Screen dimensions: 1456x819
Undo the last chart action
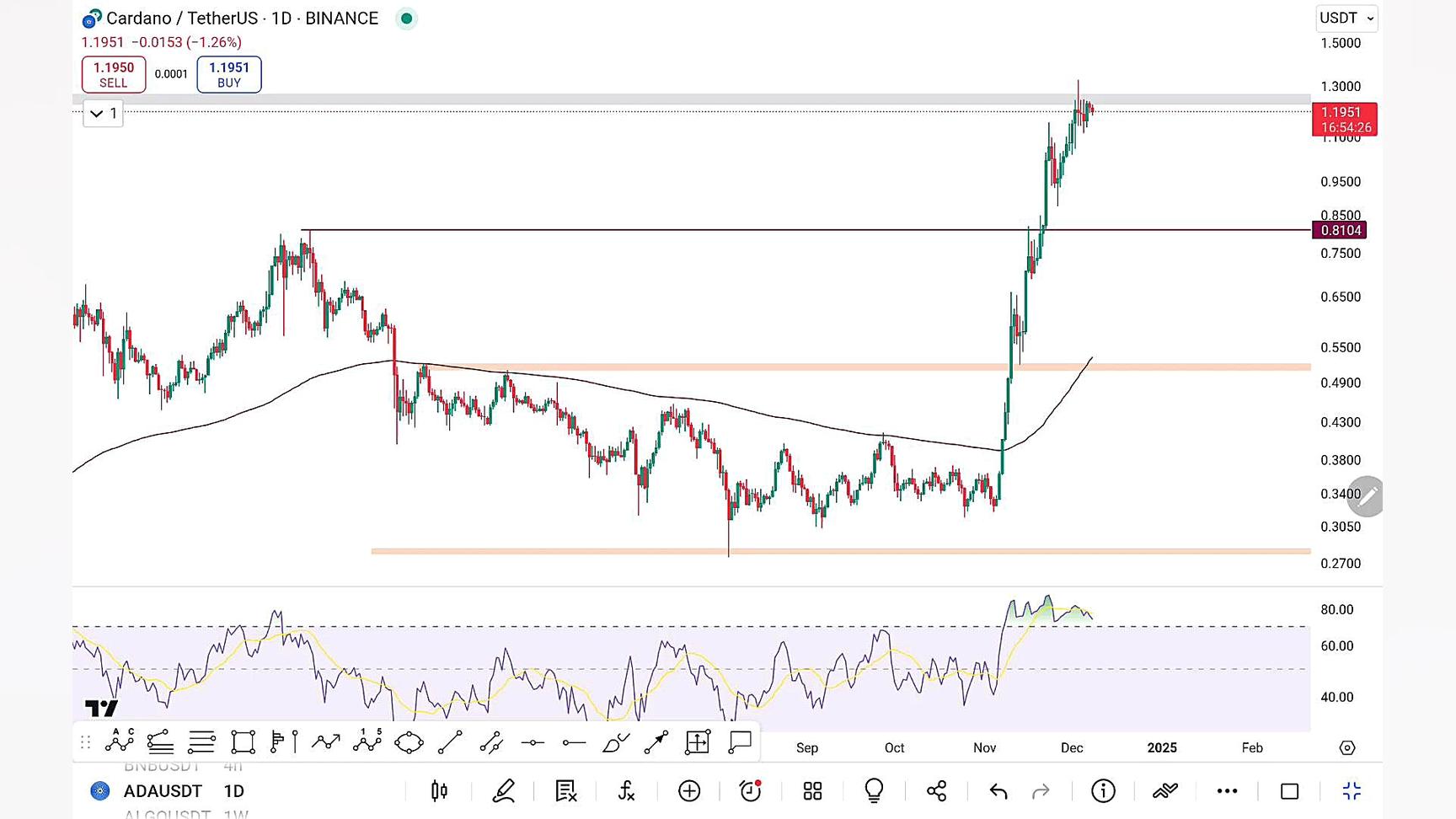[998, 791]
